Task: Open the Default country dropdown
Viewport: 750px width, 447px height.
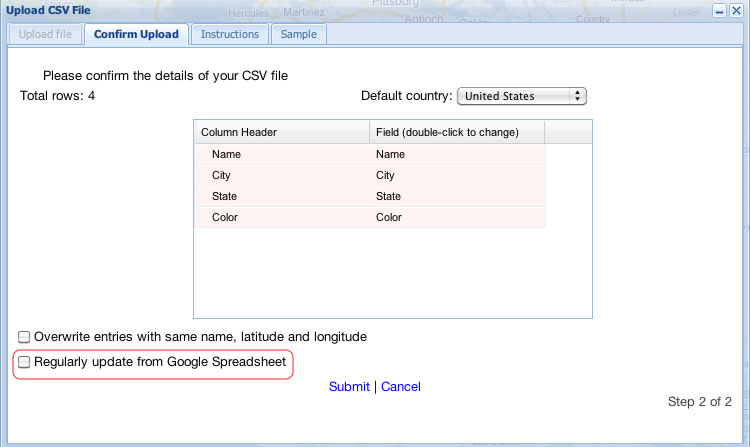Action: [521, 96]
